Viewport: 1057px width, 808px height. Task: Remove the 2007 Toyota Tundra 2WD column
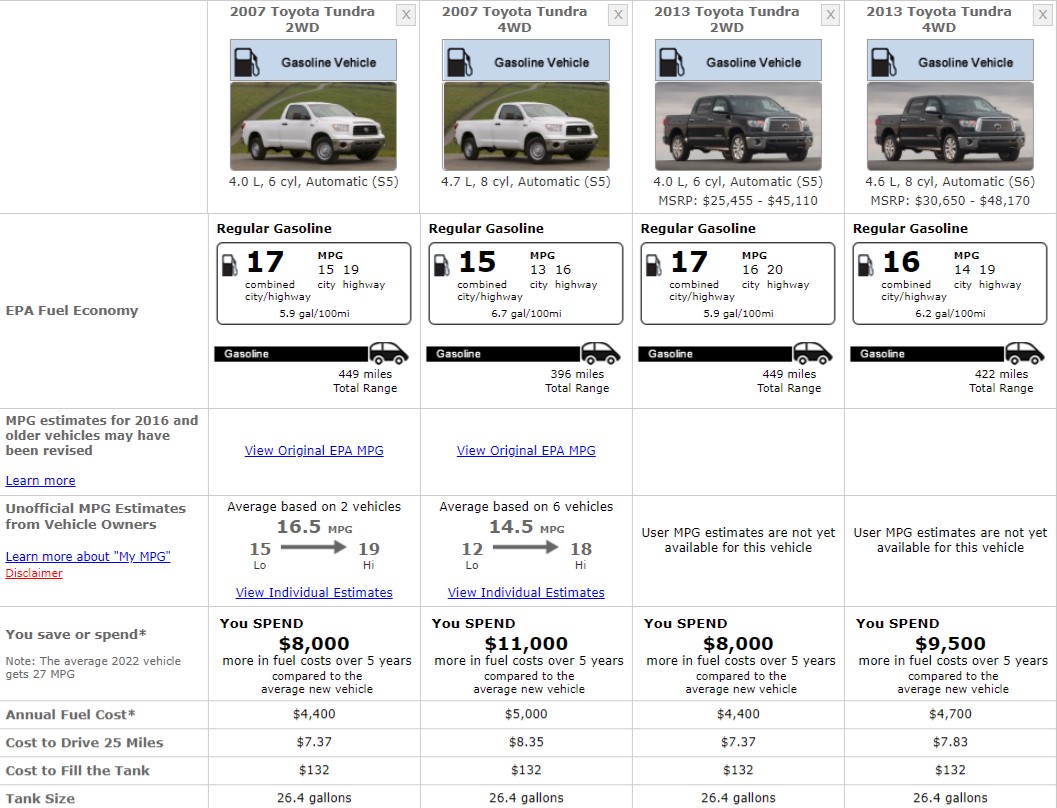(406, 15)
